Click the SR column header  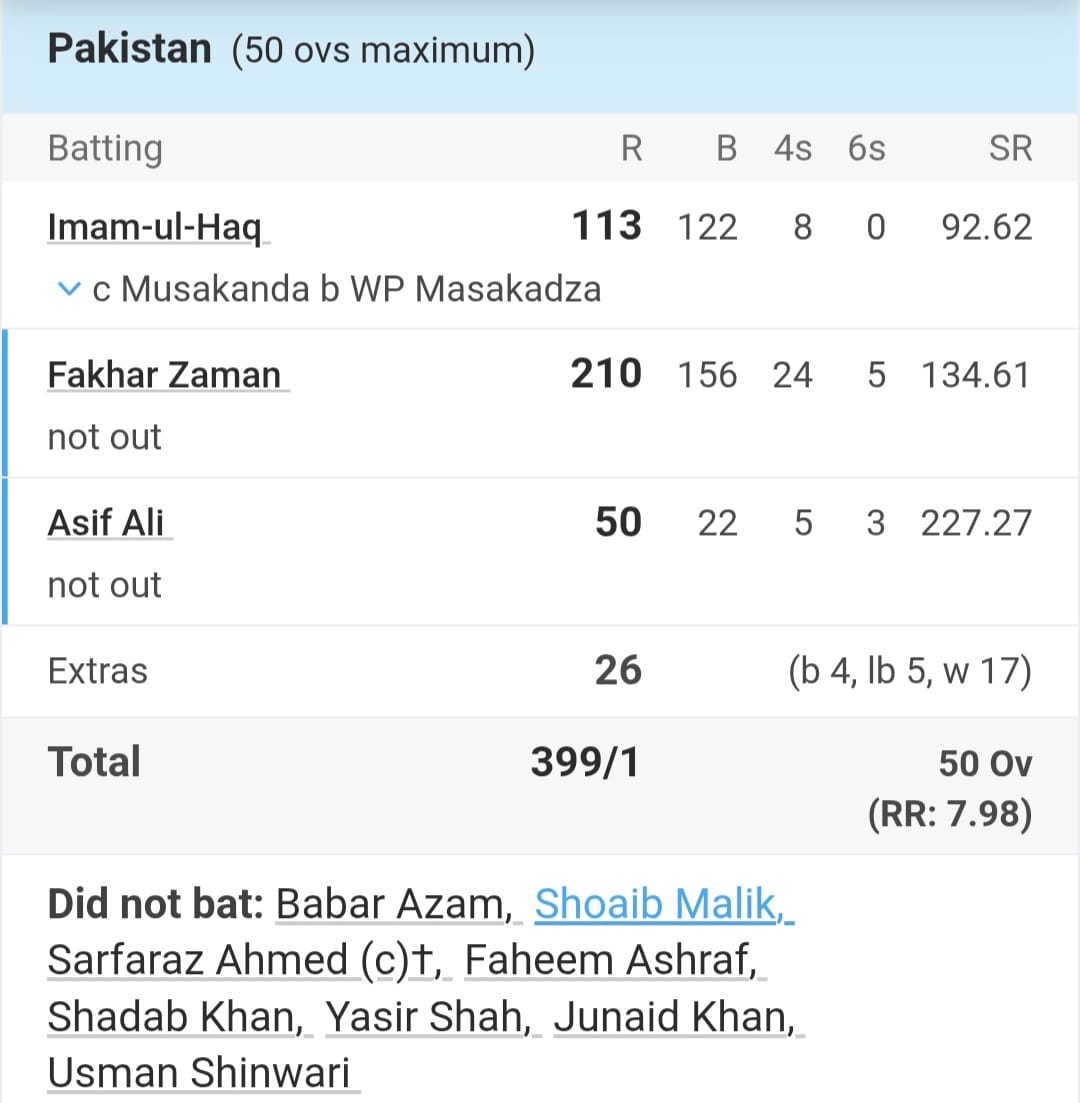pos(1010,149)
